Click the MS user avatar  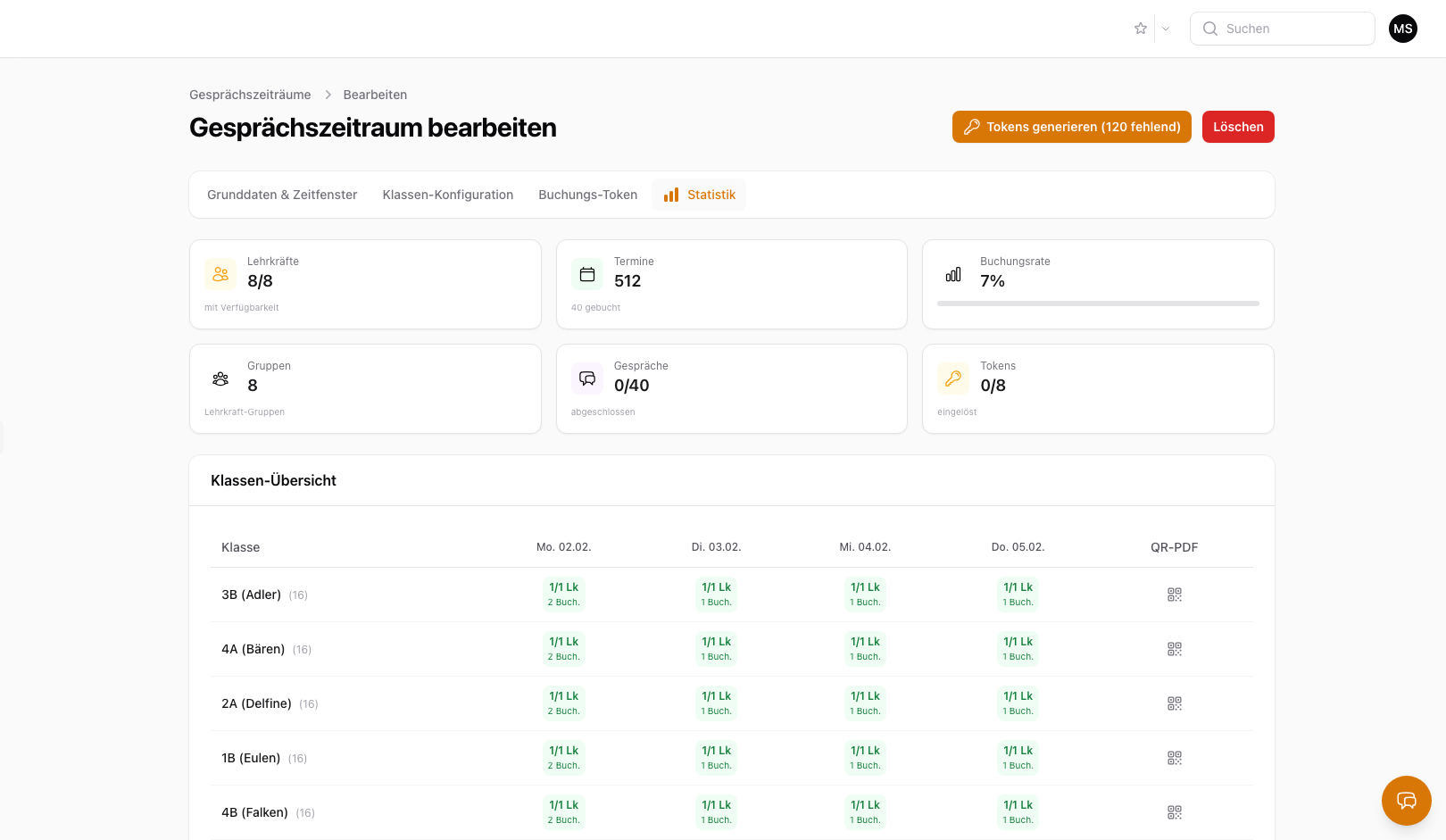click(1402, 29)
